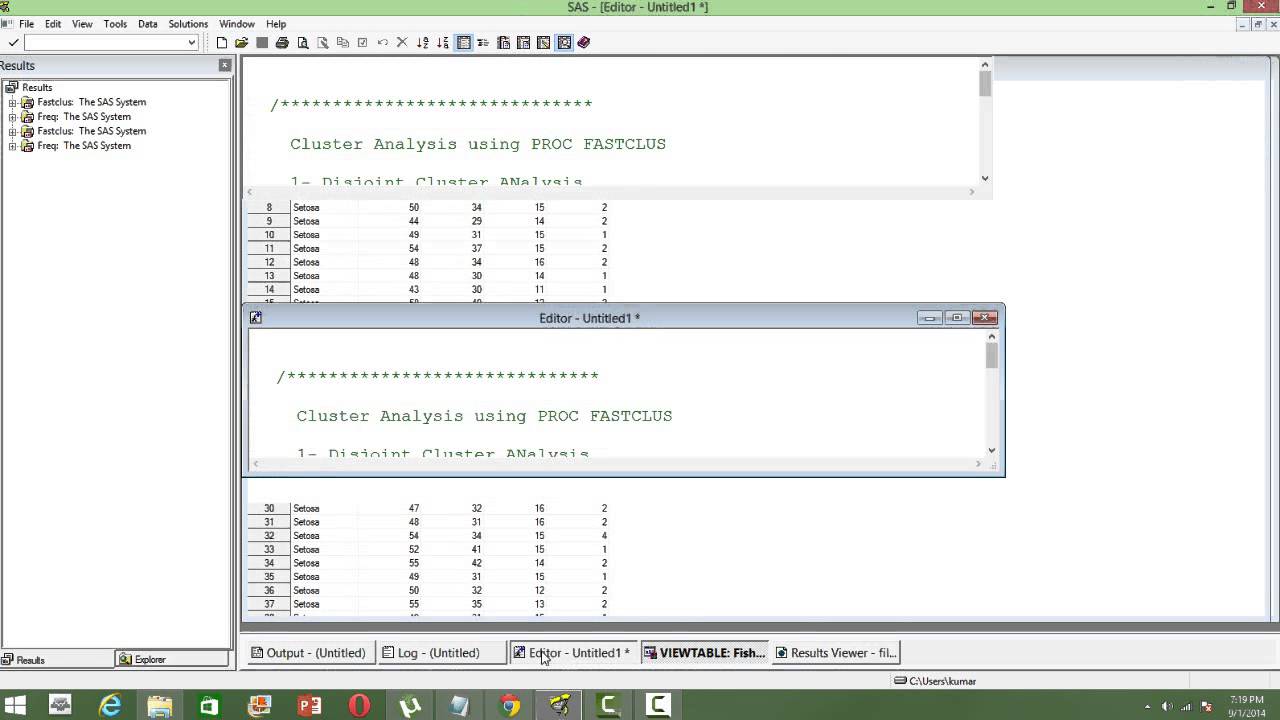Sort ascending with the A-Z icon
The height and width of the screenshot is (720, 1280).
(x=422, y=43)
